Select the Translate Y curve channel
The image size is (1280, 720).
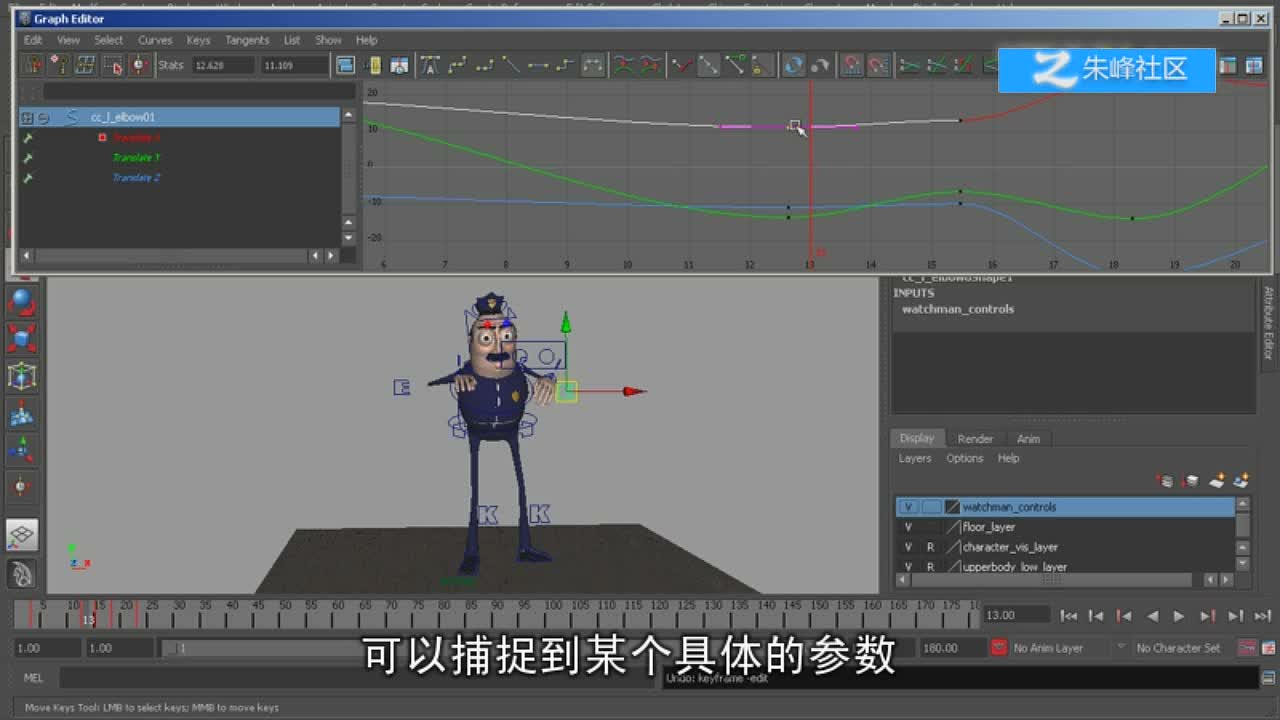click(136, 157)
